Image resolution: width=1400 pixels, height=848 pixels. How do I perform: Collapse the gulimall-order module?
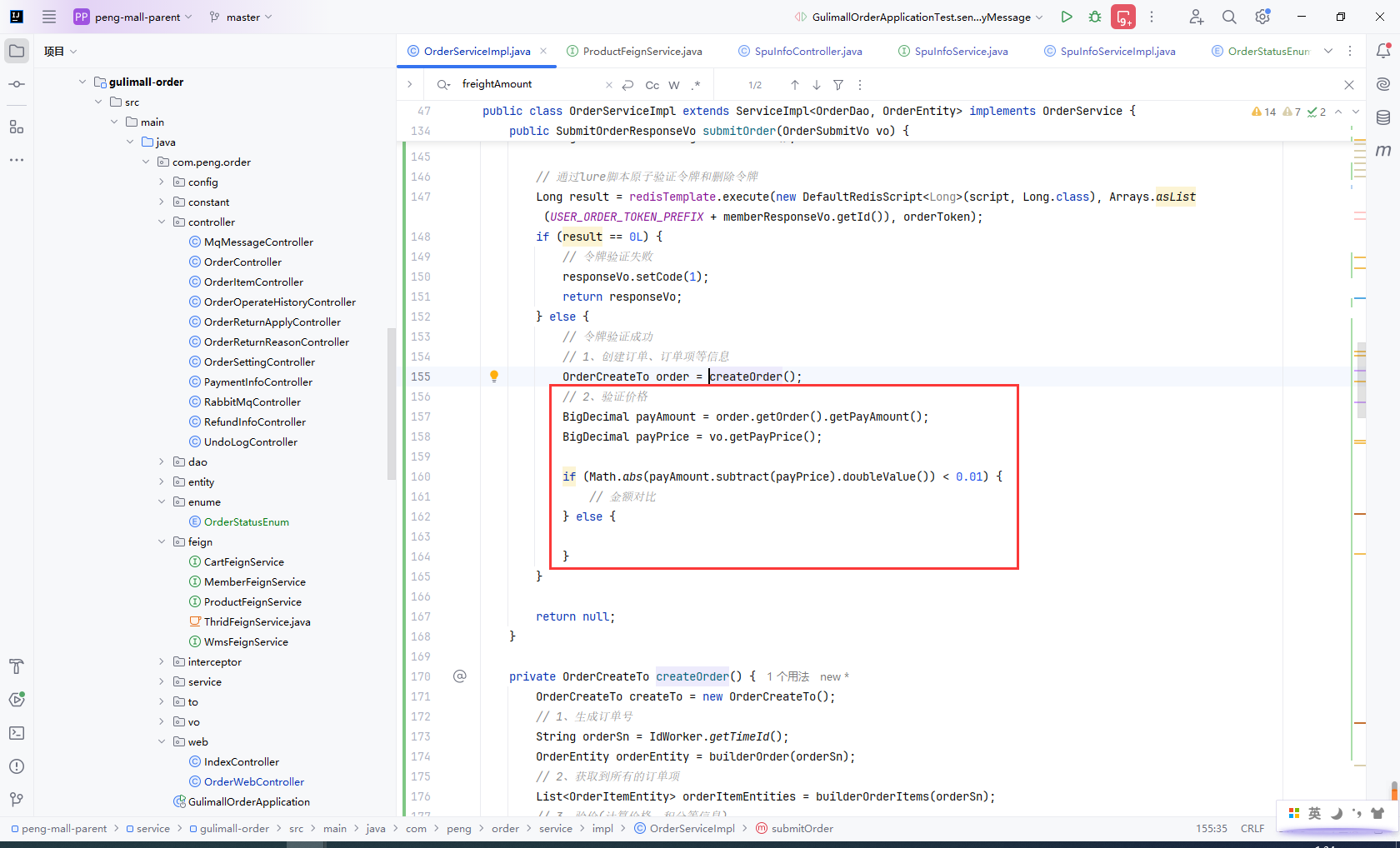tap(82, 82)
